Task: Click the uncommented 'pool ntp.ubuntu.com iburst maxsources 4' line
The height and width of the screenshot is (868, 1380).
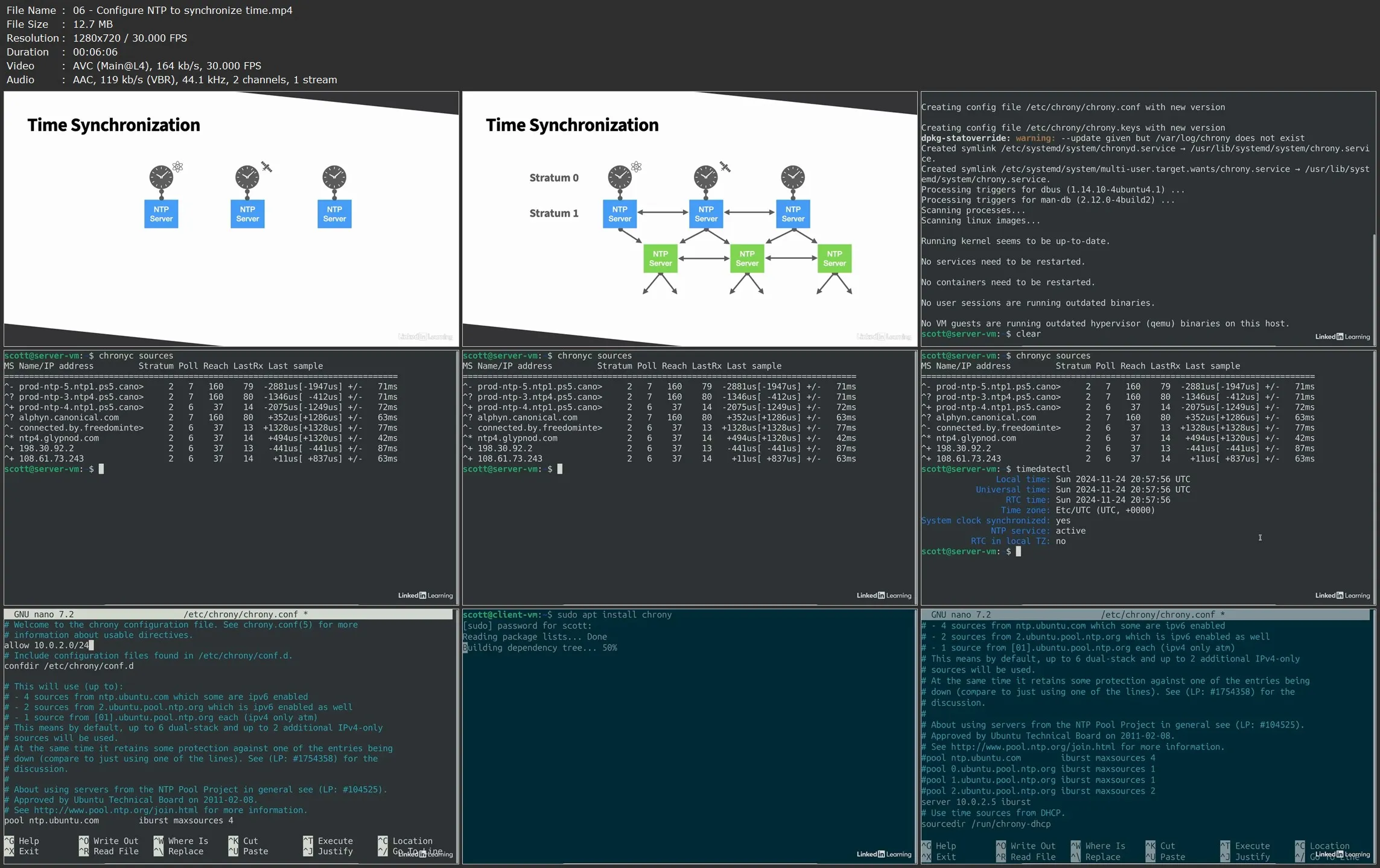Action: coord(118,820)
